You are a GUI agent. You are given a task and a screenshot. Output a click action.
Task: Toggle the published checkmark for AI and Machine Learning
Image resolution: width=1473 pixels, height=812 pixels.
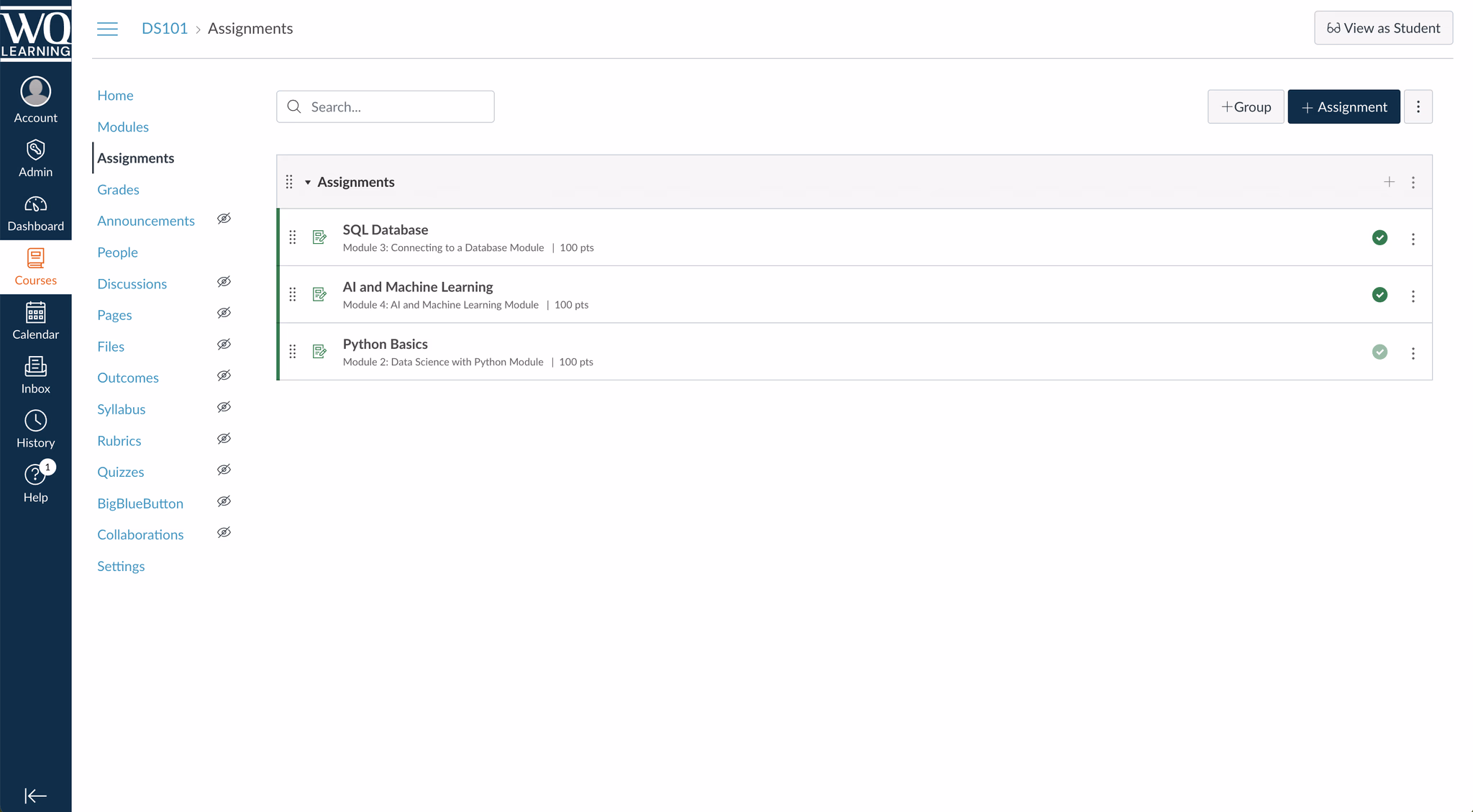click(1379, 295)
